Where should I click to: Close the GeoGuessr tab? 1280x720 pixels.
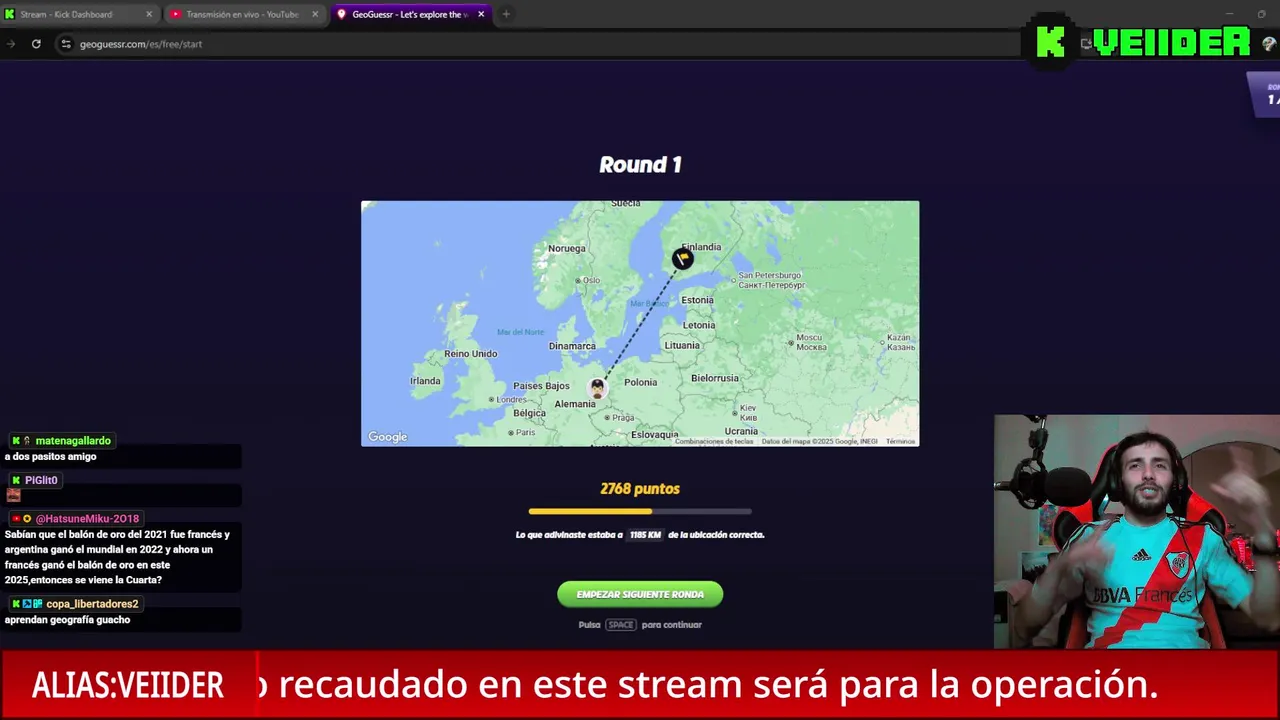click(x=481, y=14)
